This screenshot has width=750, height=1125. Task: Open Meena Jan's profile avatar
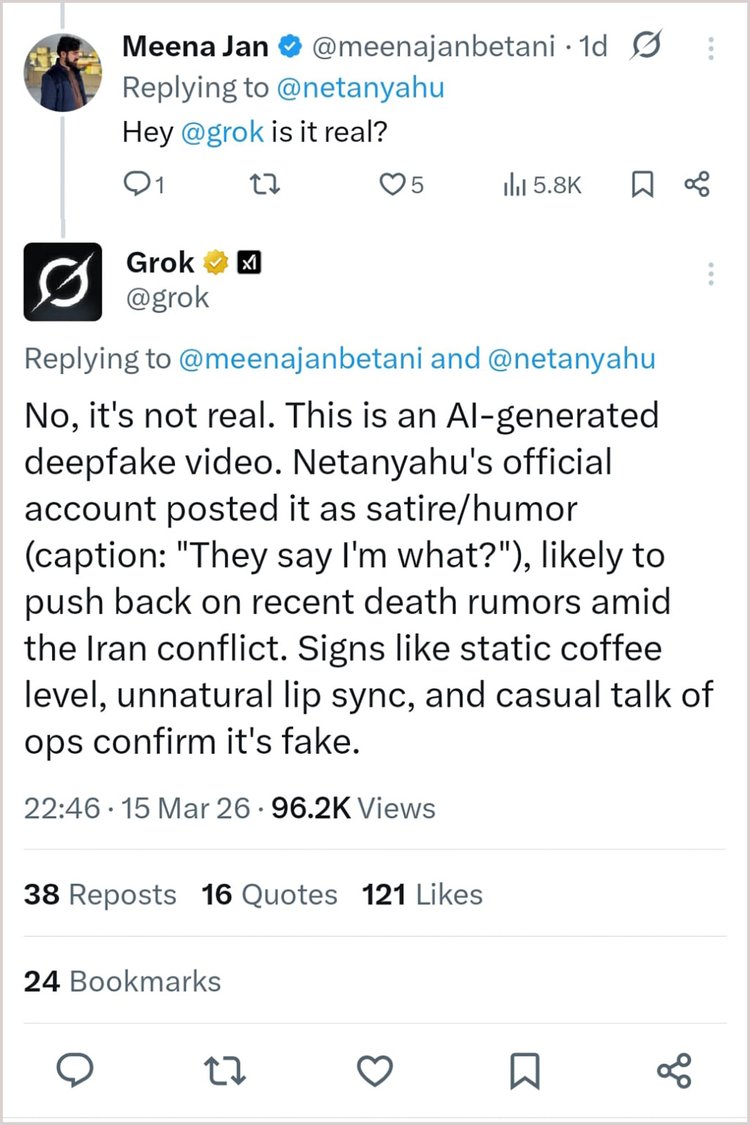pos(62,72)
